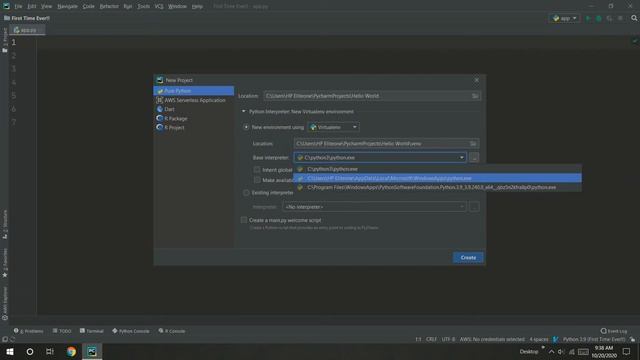This screenshot has height=360, width=640.
Task: Open the Event Log
Action: click(614, 331)
